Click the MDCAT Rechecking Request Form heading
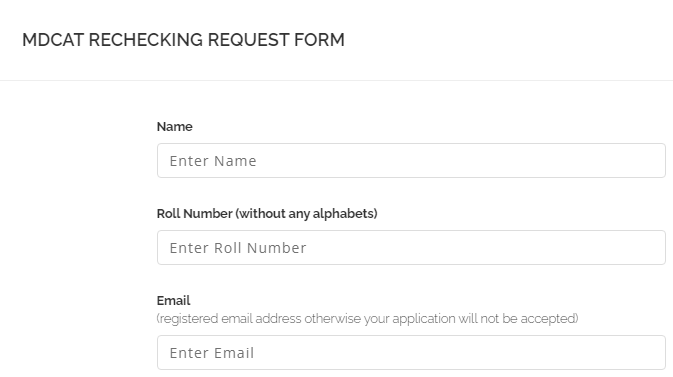Image resolution: width=673 pixels, height=377 pixels. (183, 40)
